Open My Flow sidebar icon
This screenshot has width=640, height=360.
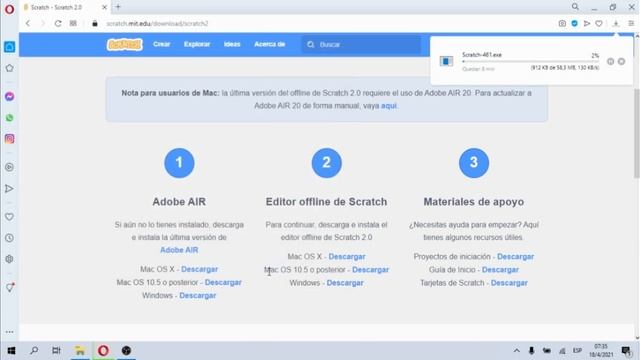pyautogui.click(x=9, y=189)
